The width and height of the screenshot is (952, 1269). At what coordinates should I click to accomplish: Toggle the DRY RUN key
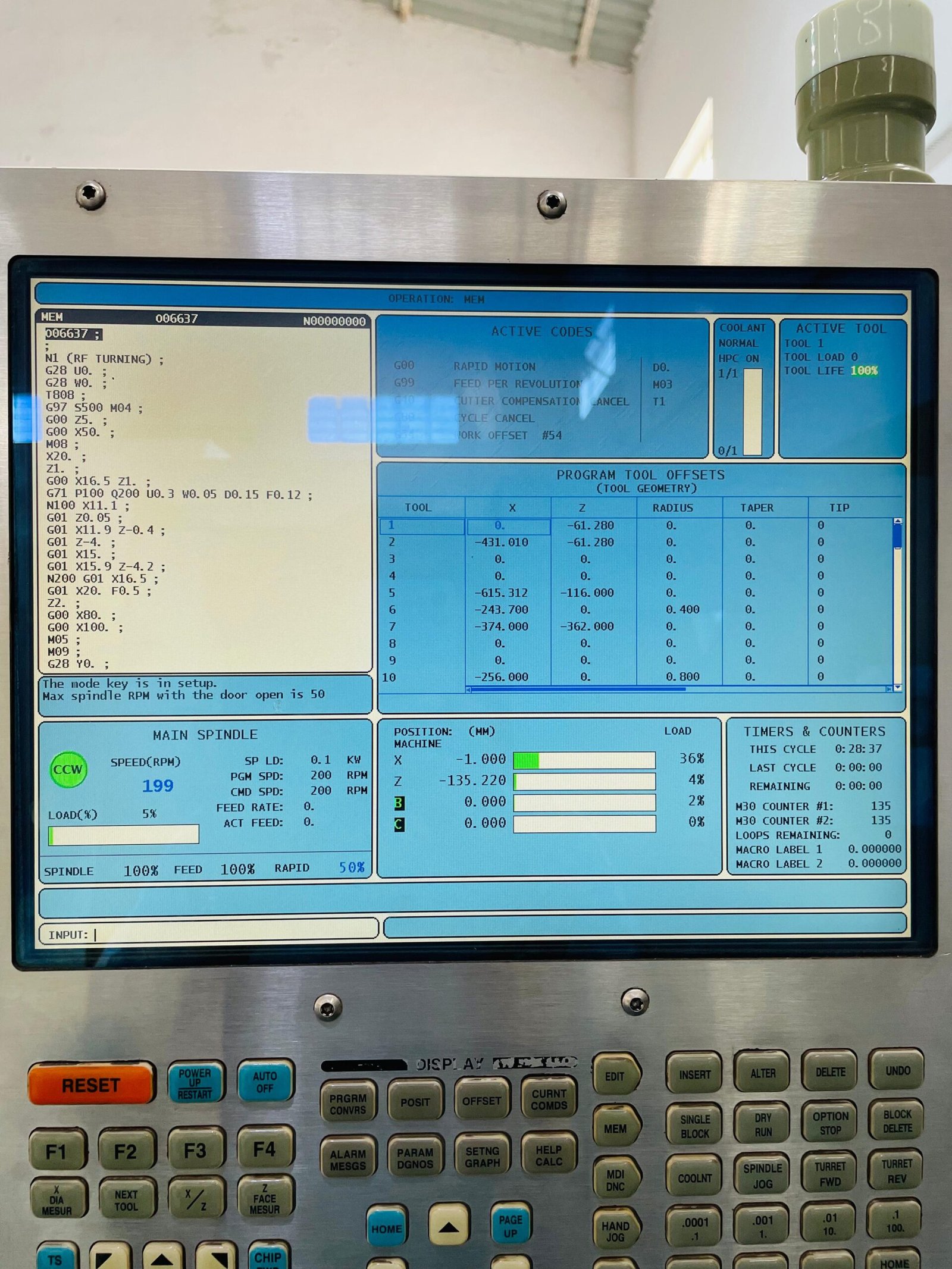[763, 1125]
